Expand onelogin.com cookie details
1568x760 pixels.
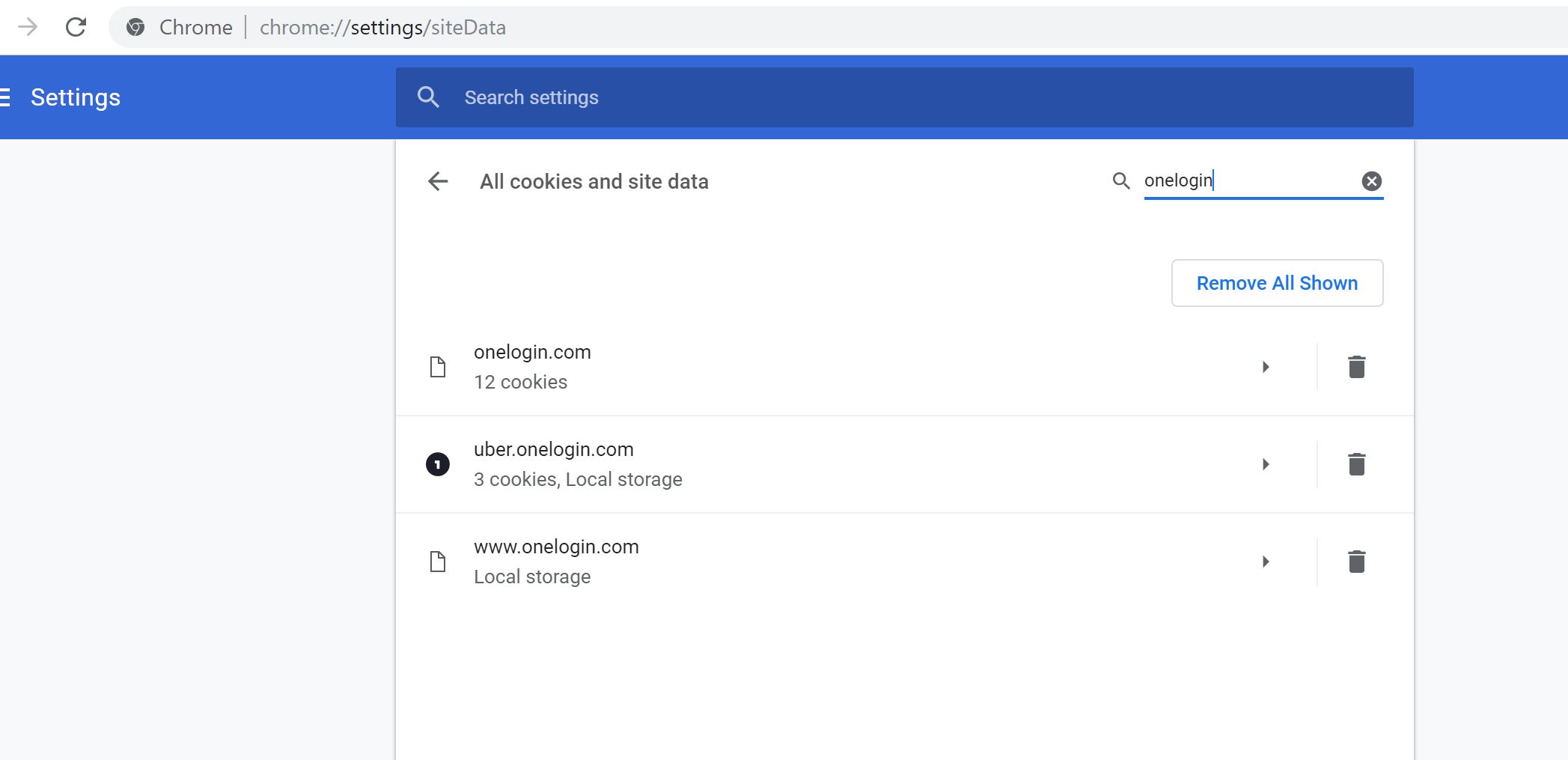tap(1266, 367)
